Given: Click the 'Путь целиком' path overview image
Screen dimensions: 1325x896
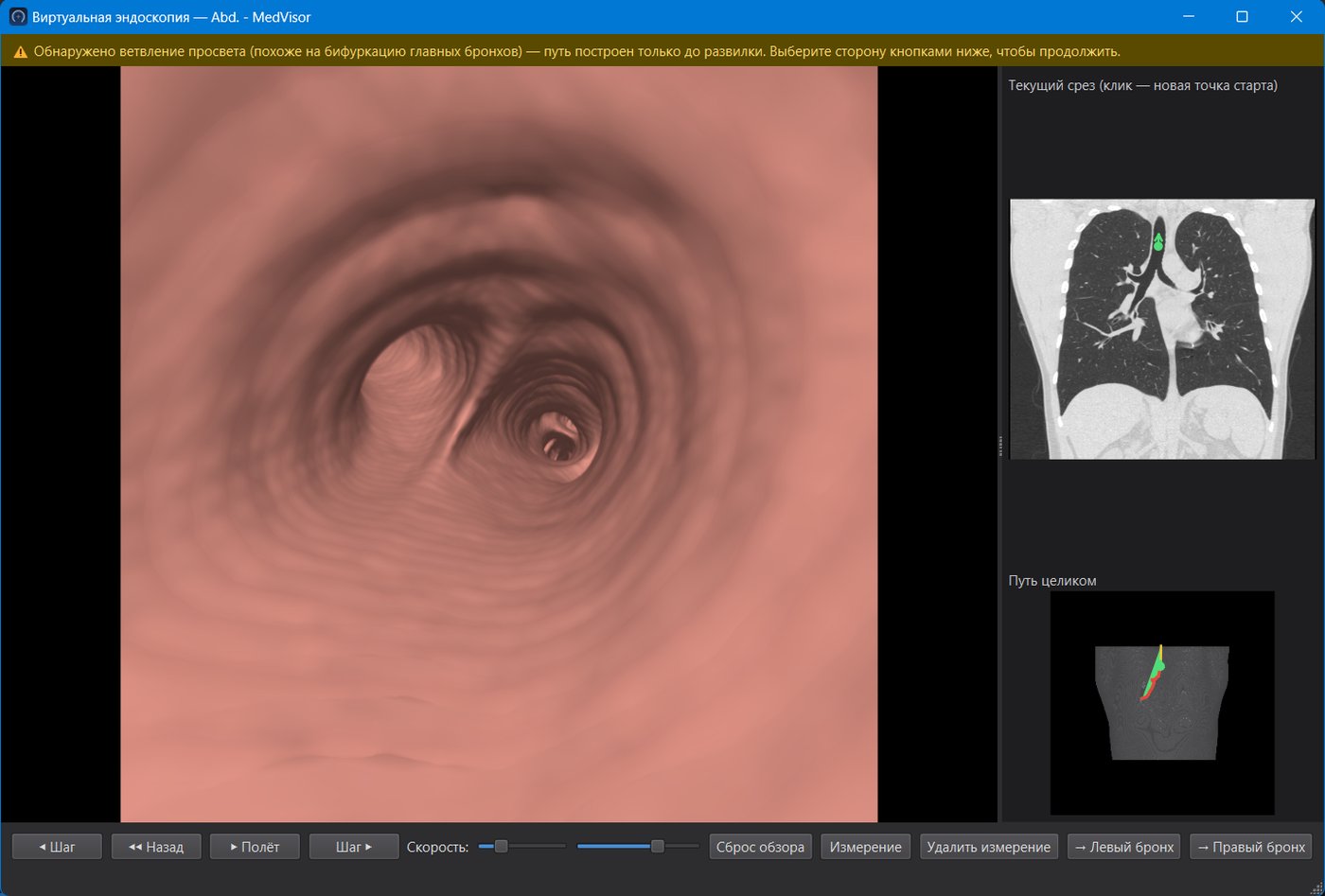Looking at the screenshot, I should [1162, 703].
